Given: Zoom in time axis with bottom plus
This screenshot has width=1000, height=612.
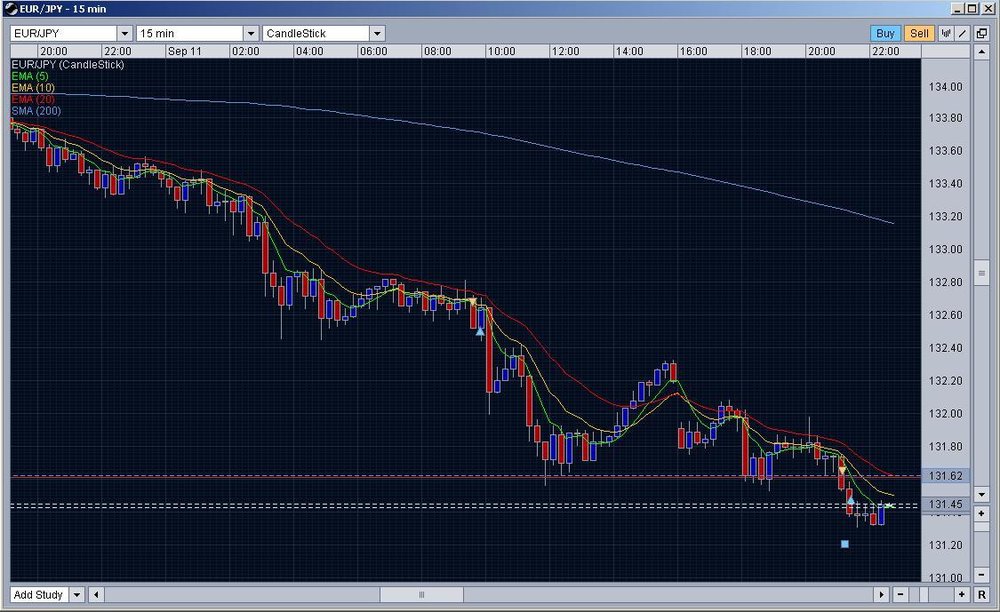Looking at the screenshot, I should click(962, 595).
